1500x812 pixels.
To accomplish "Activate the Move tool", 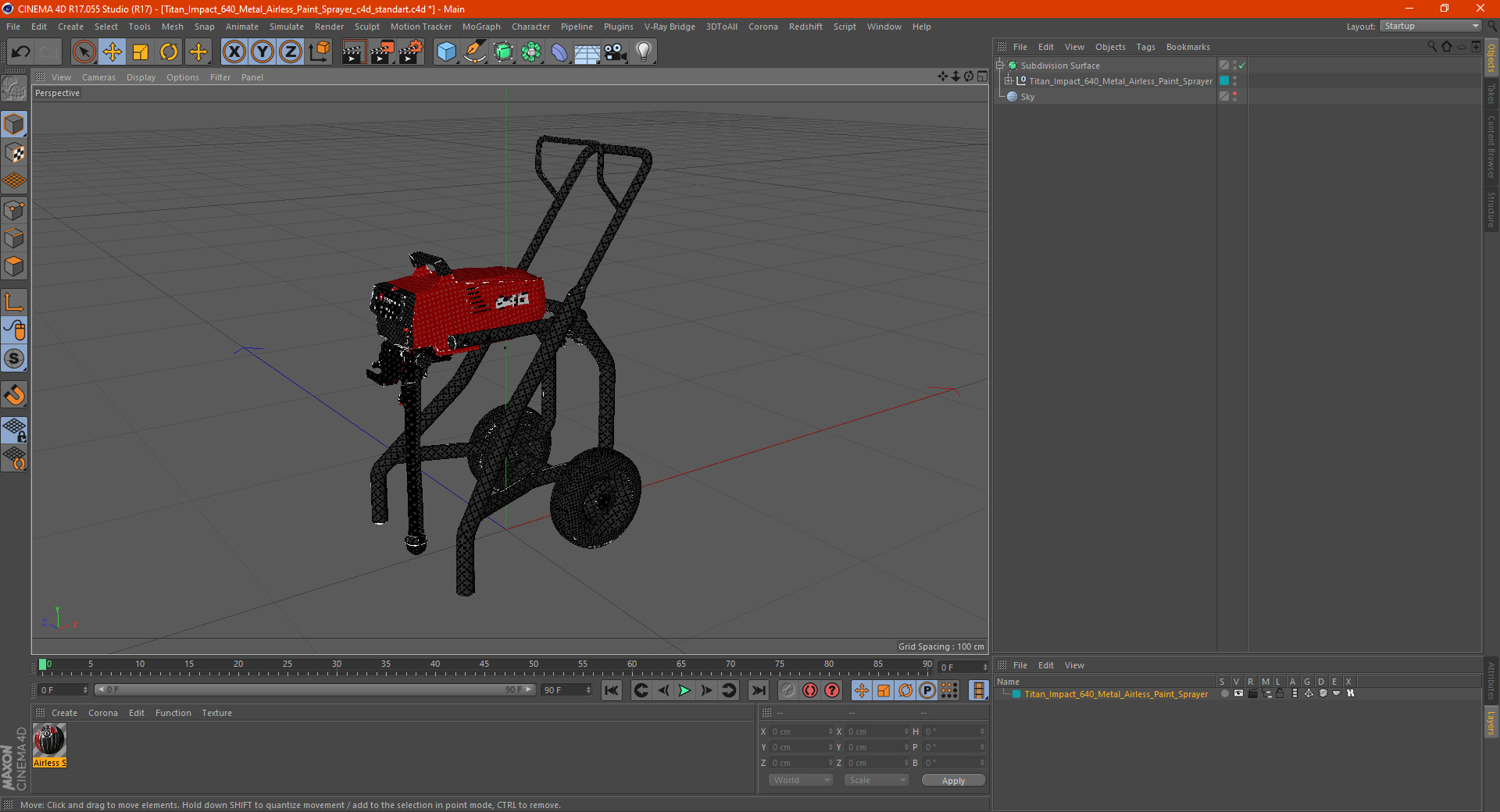I will click(x=112, y=52).
